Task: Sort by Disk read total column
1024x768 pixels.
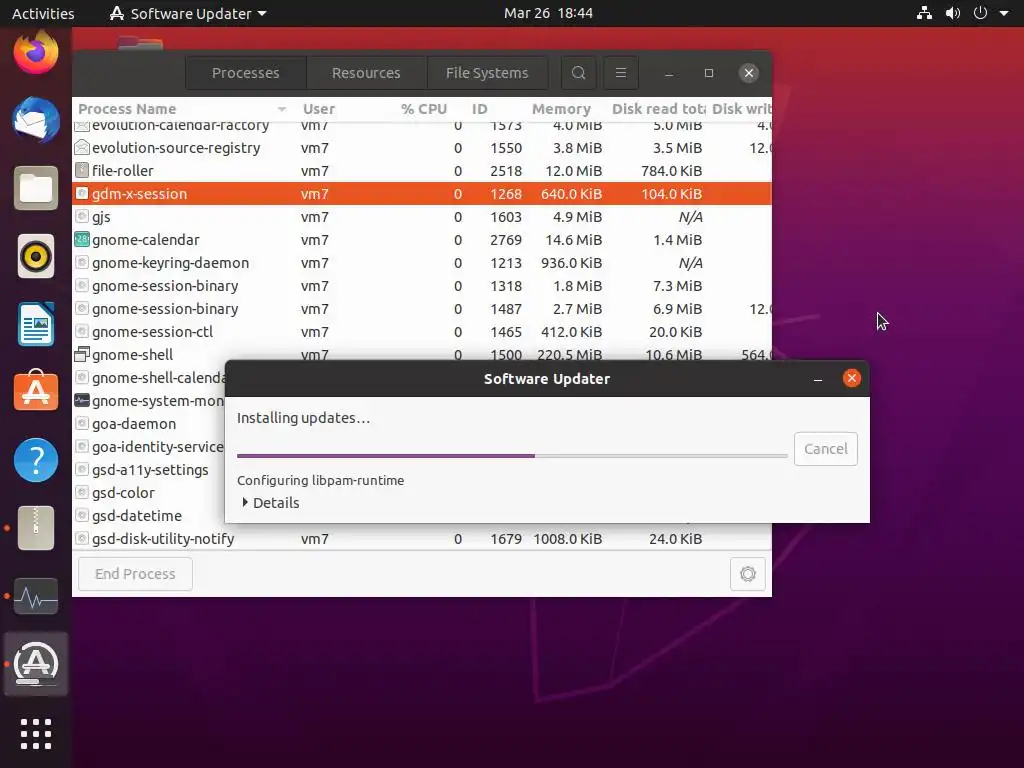Action: [x=658, y=109]
